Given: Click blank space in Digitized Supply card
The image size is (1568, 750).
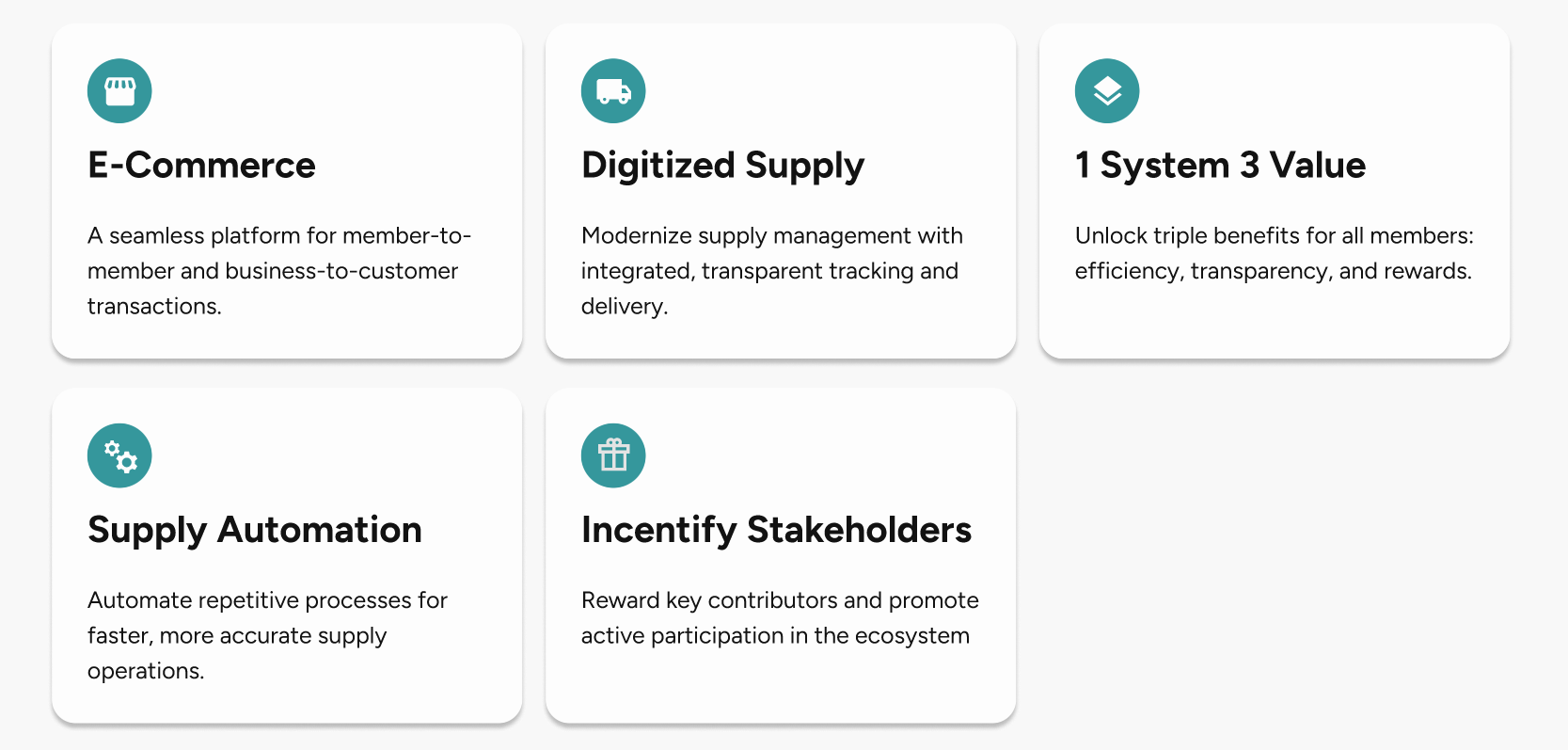Looking at the screenshot, I should pos(847,94).
